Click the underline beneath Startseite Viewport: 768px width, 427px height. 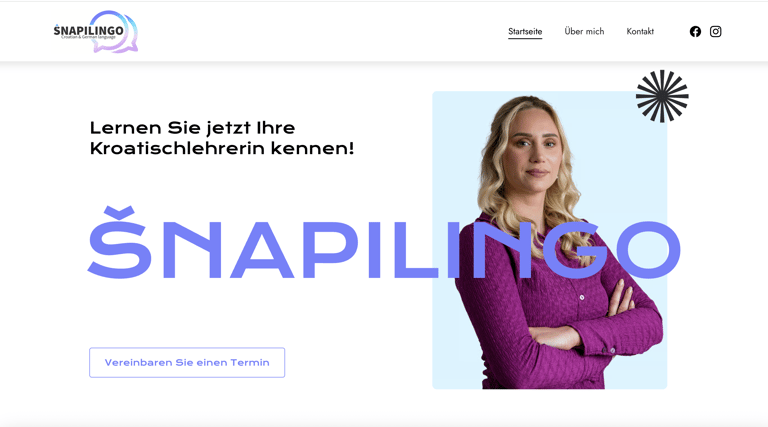525,38
